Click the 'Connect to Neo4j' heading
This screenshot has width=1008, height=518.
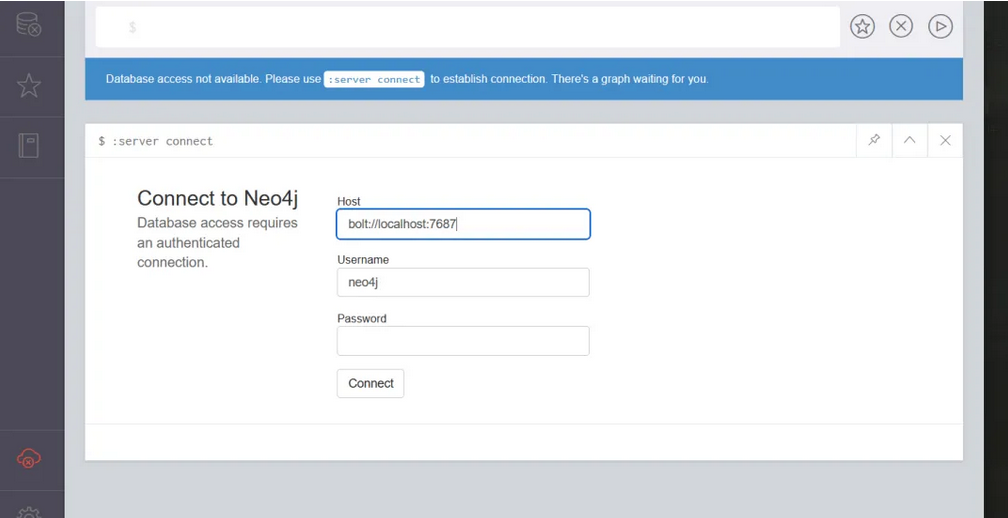(217, 198)
